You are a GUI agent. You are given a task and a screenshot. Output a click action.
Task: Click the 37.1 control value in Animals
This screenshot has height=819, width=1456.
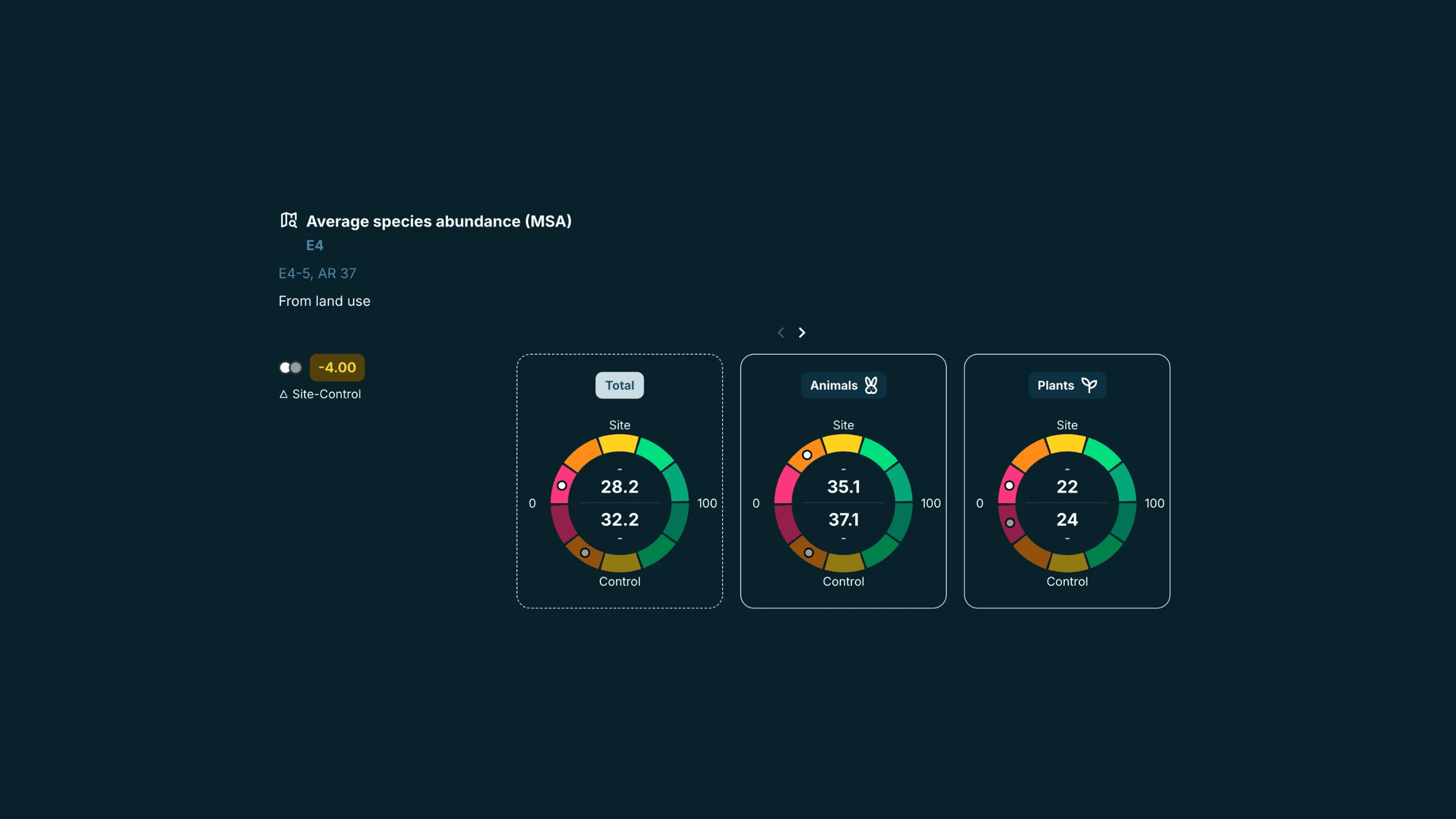click(x=843, y=519)
